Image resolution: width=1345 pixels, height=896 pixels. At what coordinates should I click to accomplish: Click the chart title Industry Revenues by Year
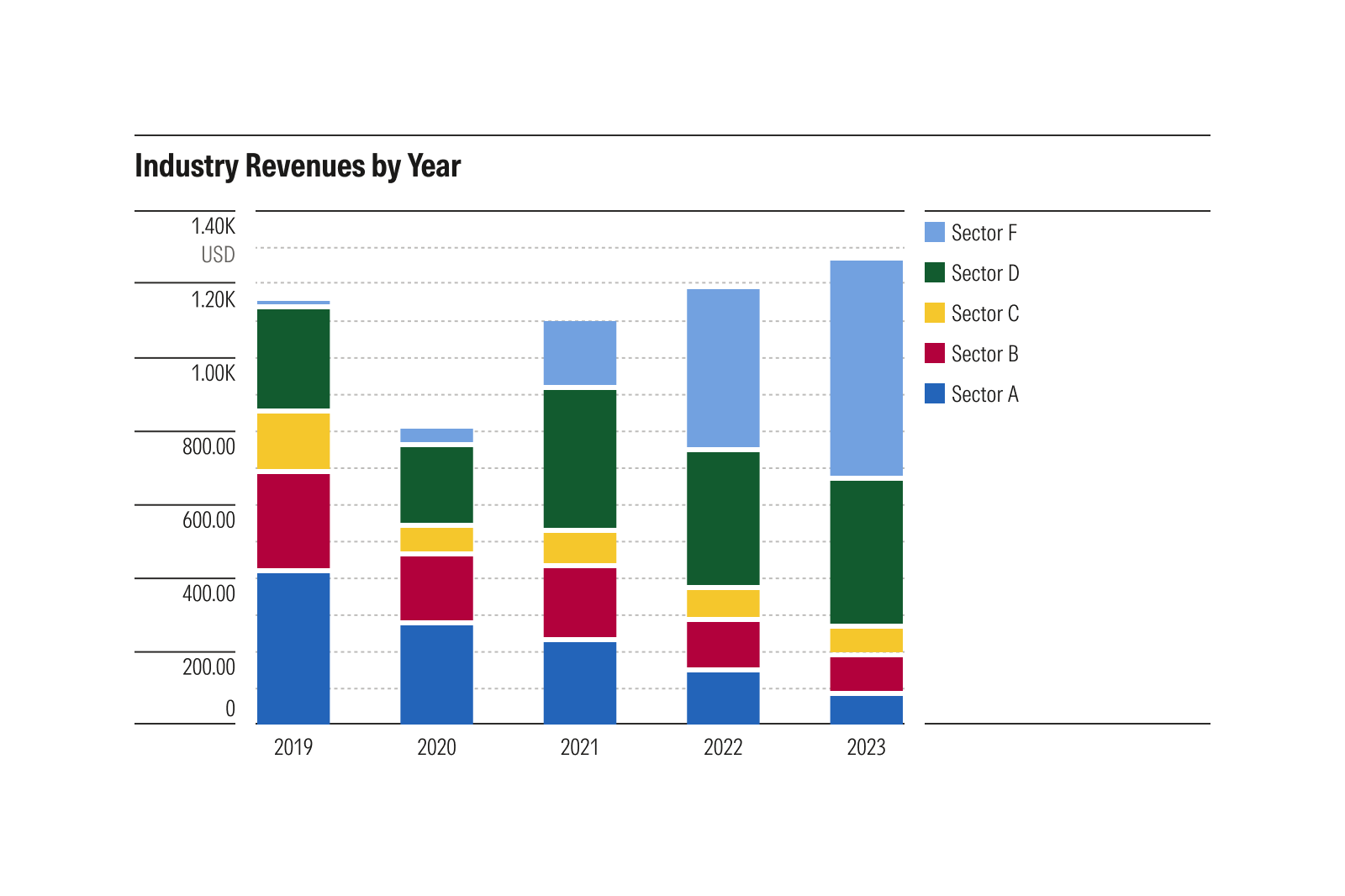pyautogui.click(x=298, y=166)
